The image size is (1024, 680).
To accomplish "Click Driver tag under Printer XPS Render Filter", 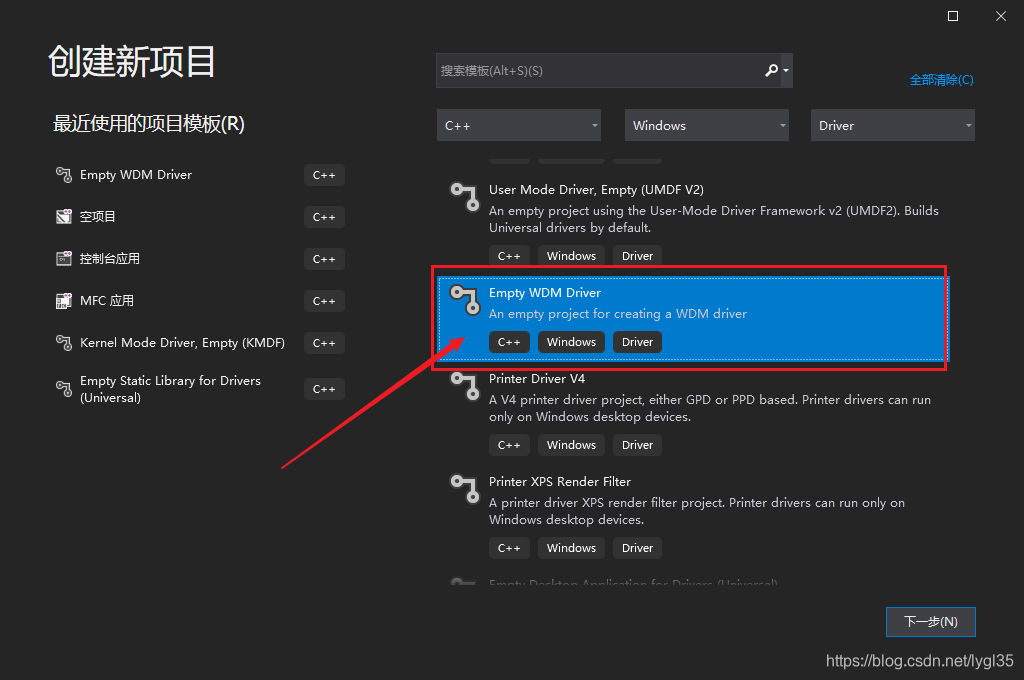I will [637, 548].
